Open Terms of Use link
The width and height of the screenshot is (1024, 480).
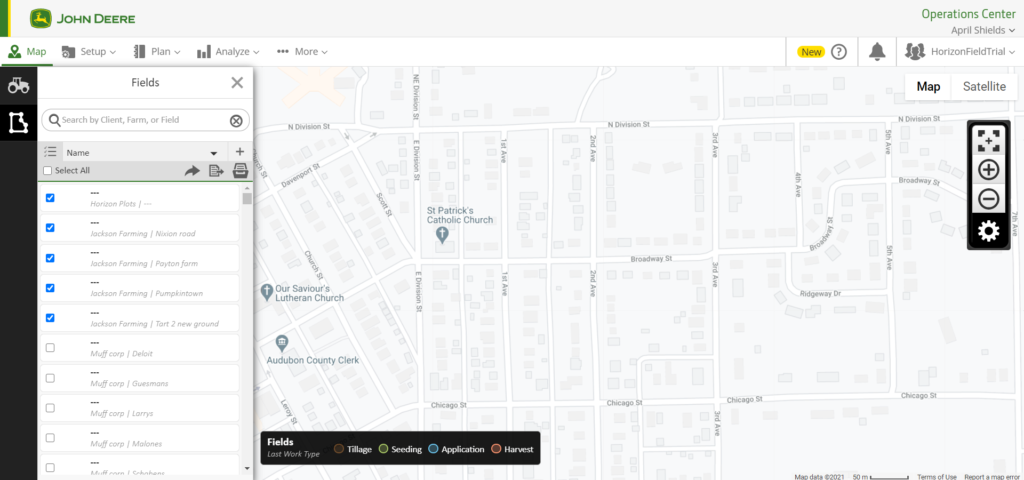click(936, 477)
